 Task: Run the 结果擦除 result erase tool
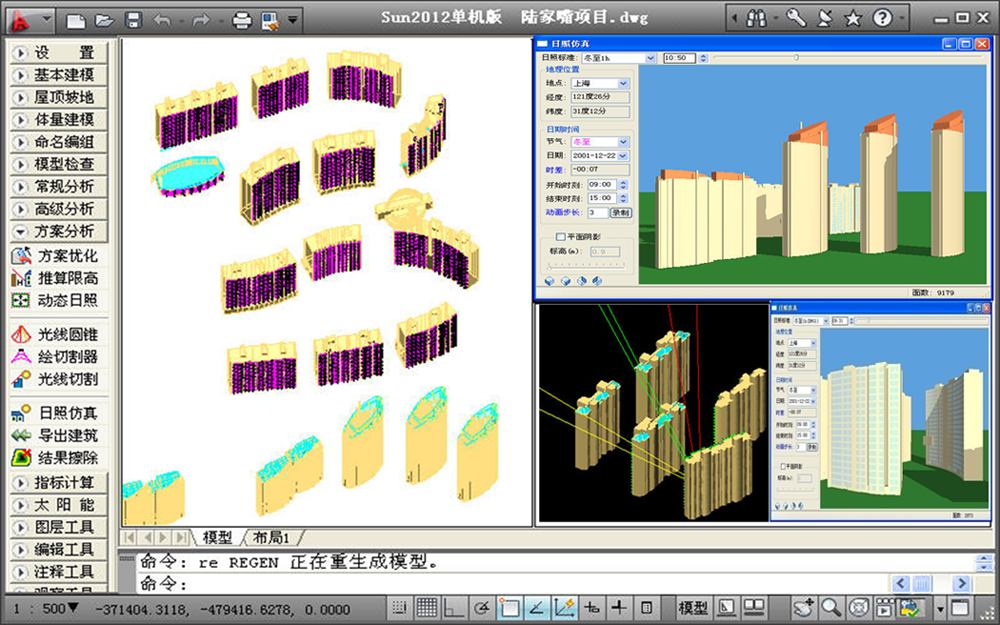pos(55,457)
